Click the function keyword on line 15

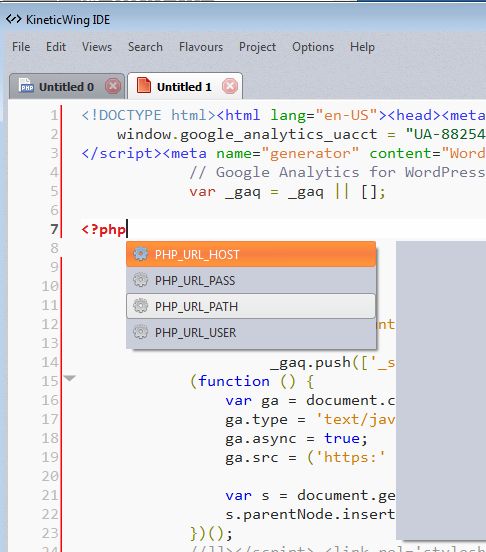[234, 381]
